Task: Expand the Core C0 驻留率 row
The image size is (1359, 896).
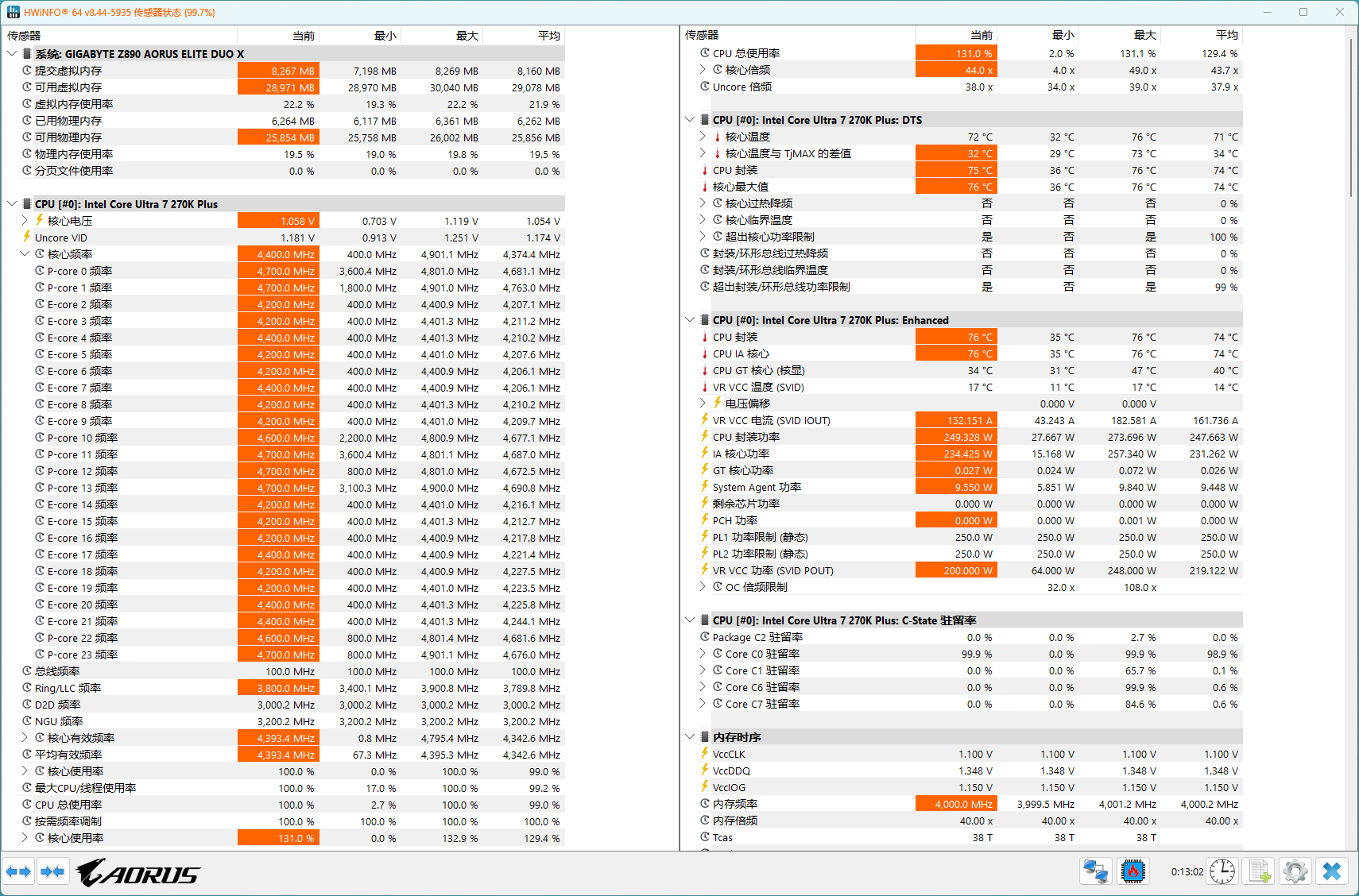Action: (703, 654)
